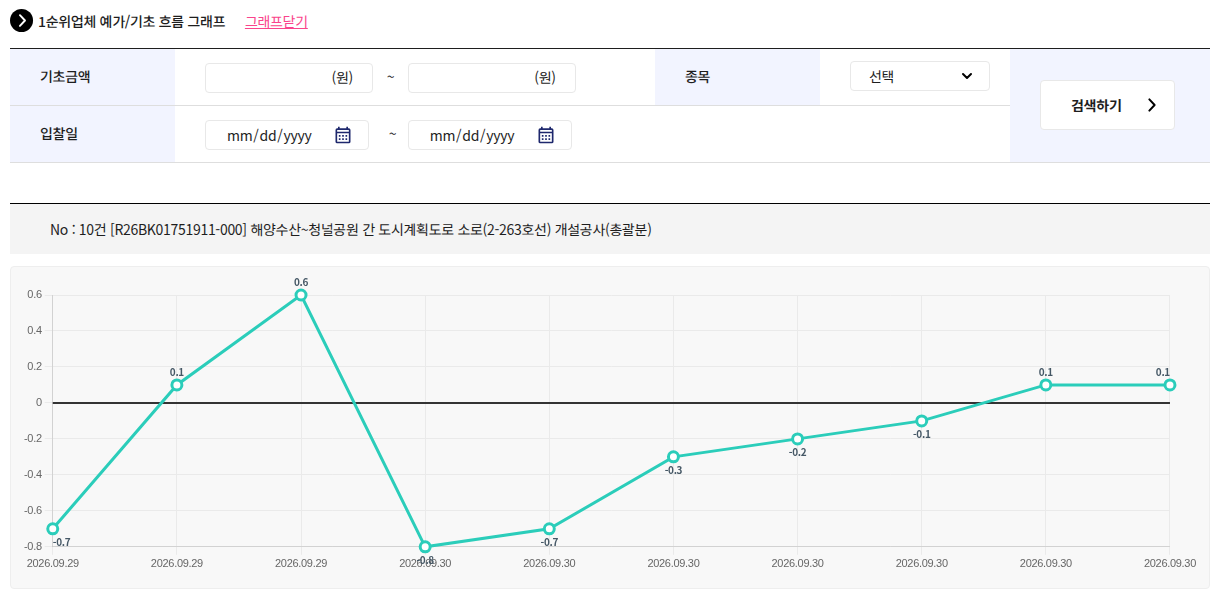Select the 0.6 peak data point on the chart
Image resolution: width=1220 pixels, height=600 pixels.
tap(301, 295)
